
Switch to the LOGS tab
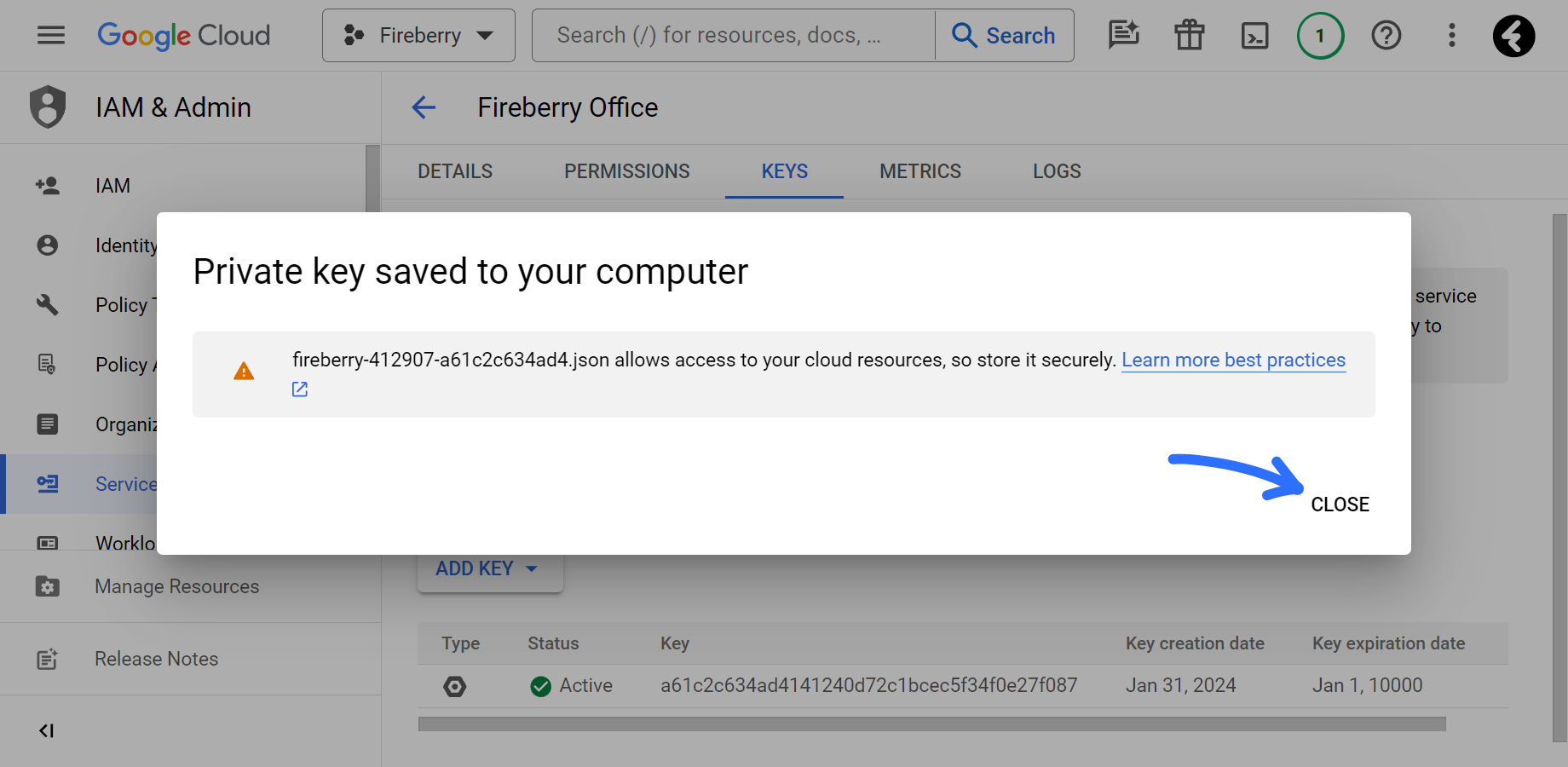(1057, 171)
